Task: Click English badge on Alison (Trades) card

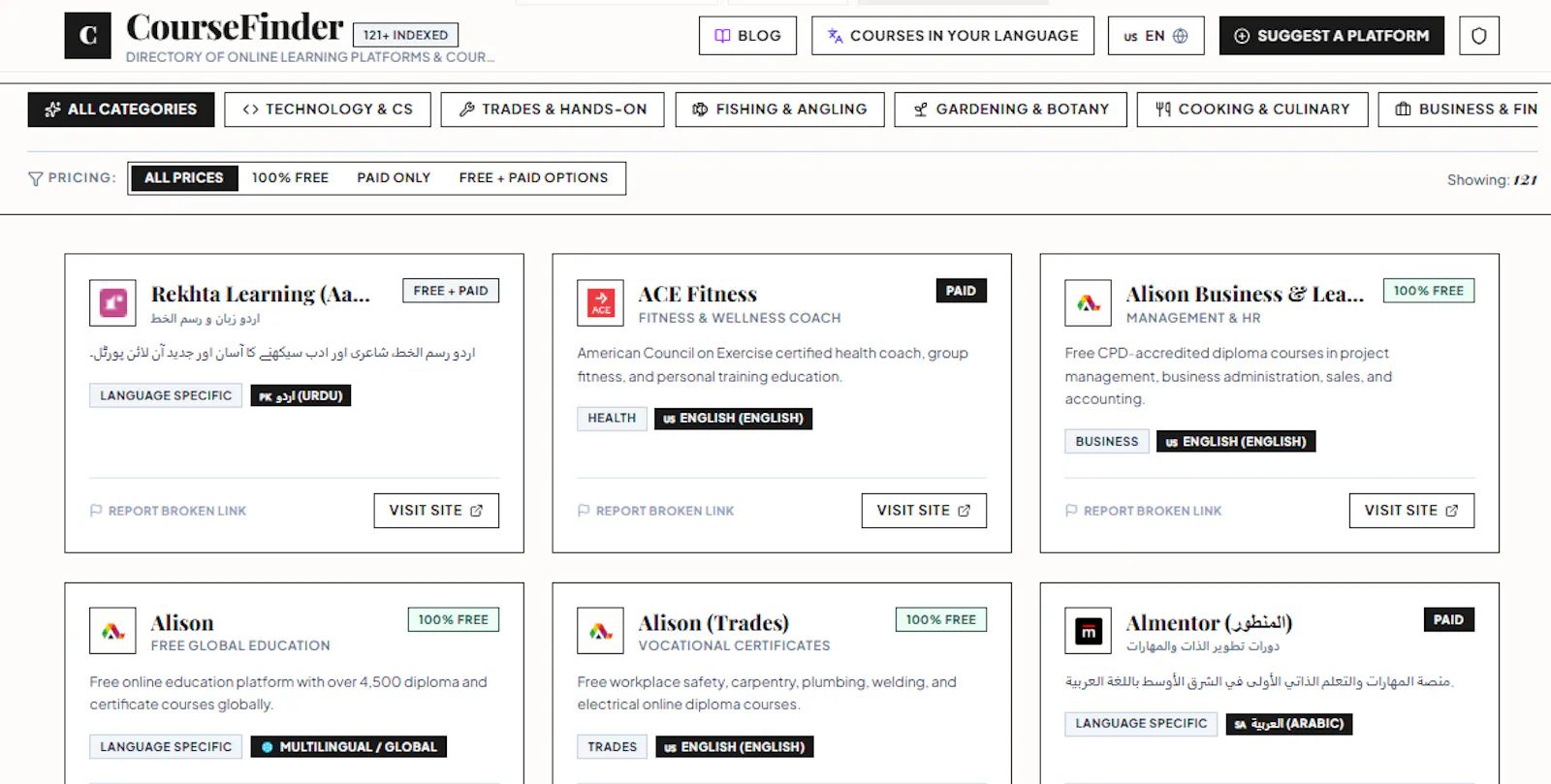Action: [735, 747]
